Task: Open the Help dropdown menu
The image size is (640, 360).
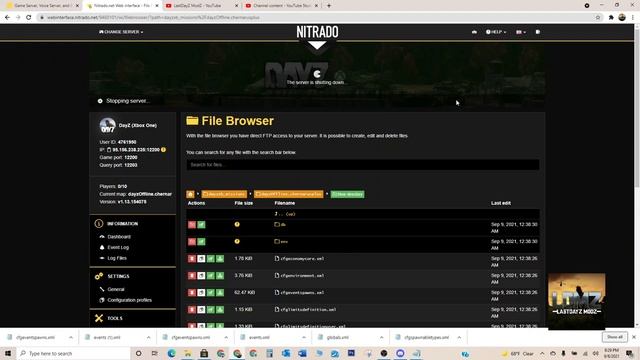Action: [496, 32]
